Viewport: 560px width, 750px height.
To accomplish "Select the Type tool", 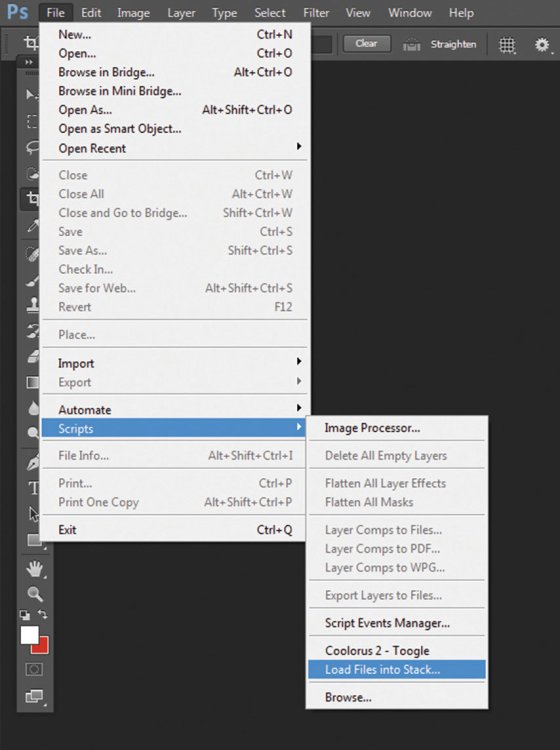I will click(x=33, y=488).
